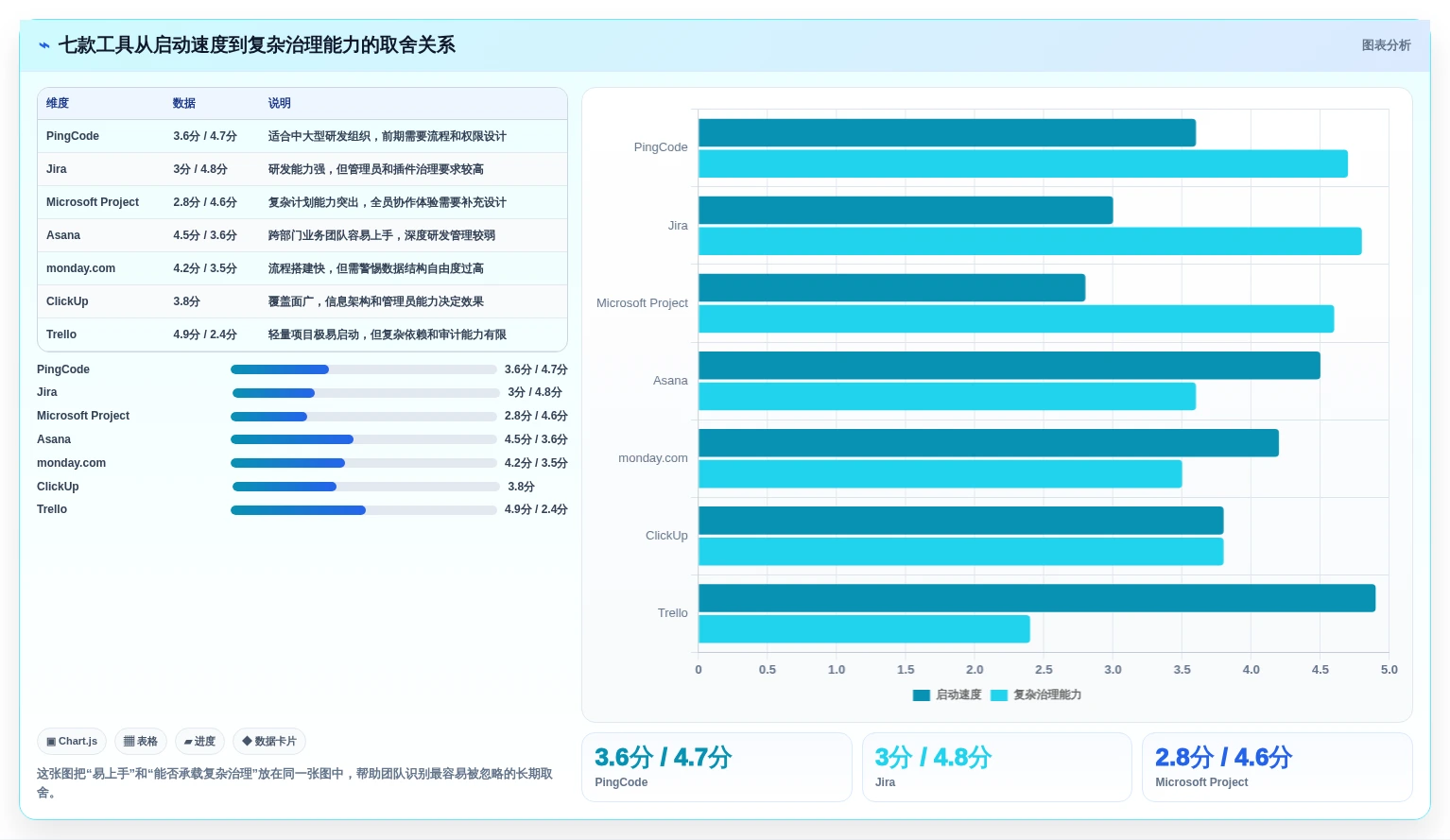1450x840 pixels.
Task: Click Asana 启动速度 bar in chart
Action: pos(1010,366)
